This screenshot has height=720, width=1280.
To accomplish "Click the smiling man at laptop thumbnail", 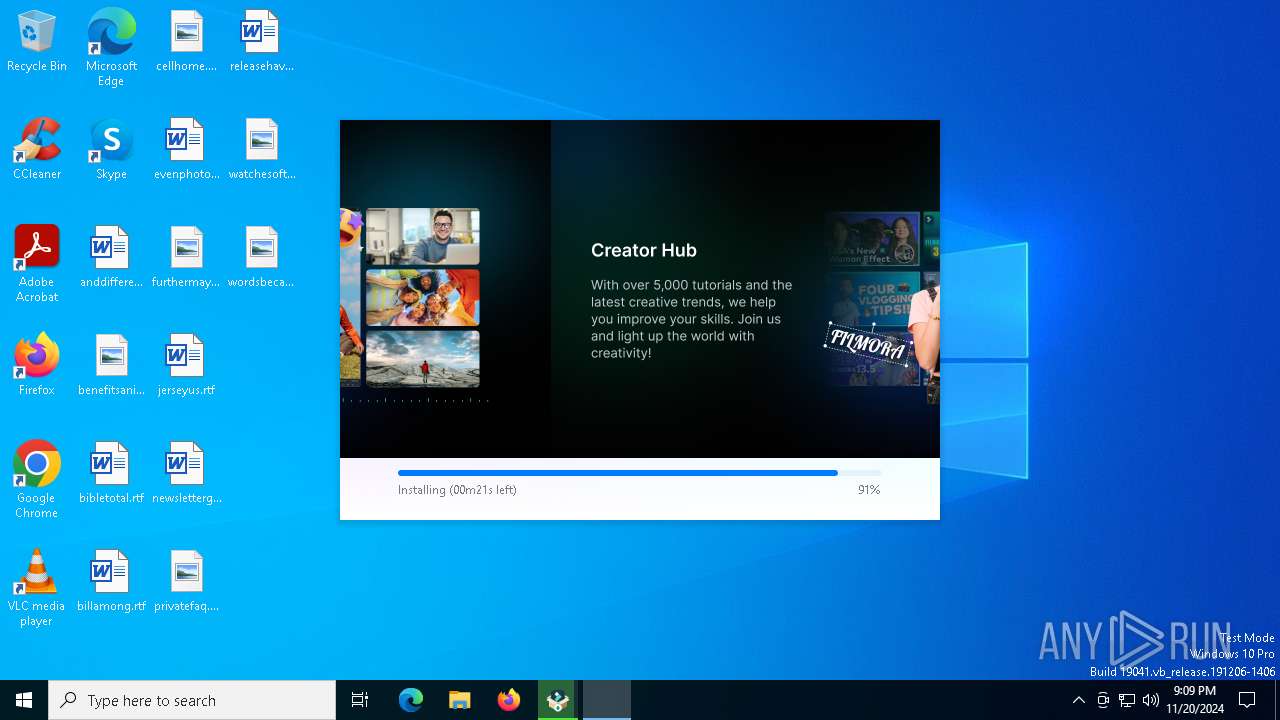I will [x=422, y=236].
